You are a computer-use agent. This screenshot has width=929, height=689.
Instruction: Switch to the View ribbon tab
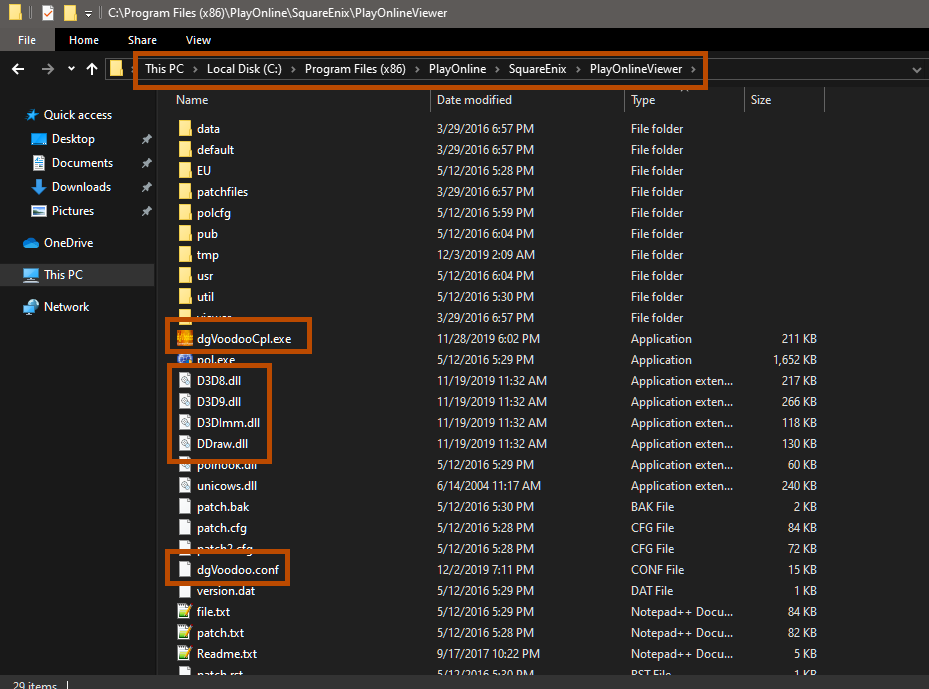(x=198, y=40)
